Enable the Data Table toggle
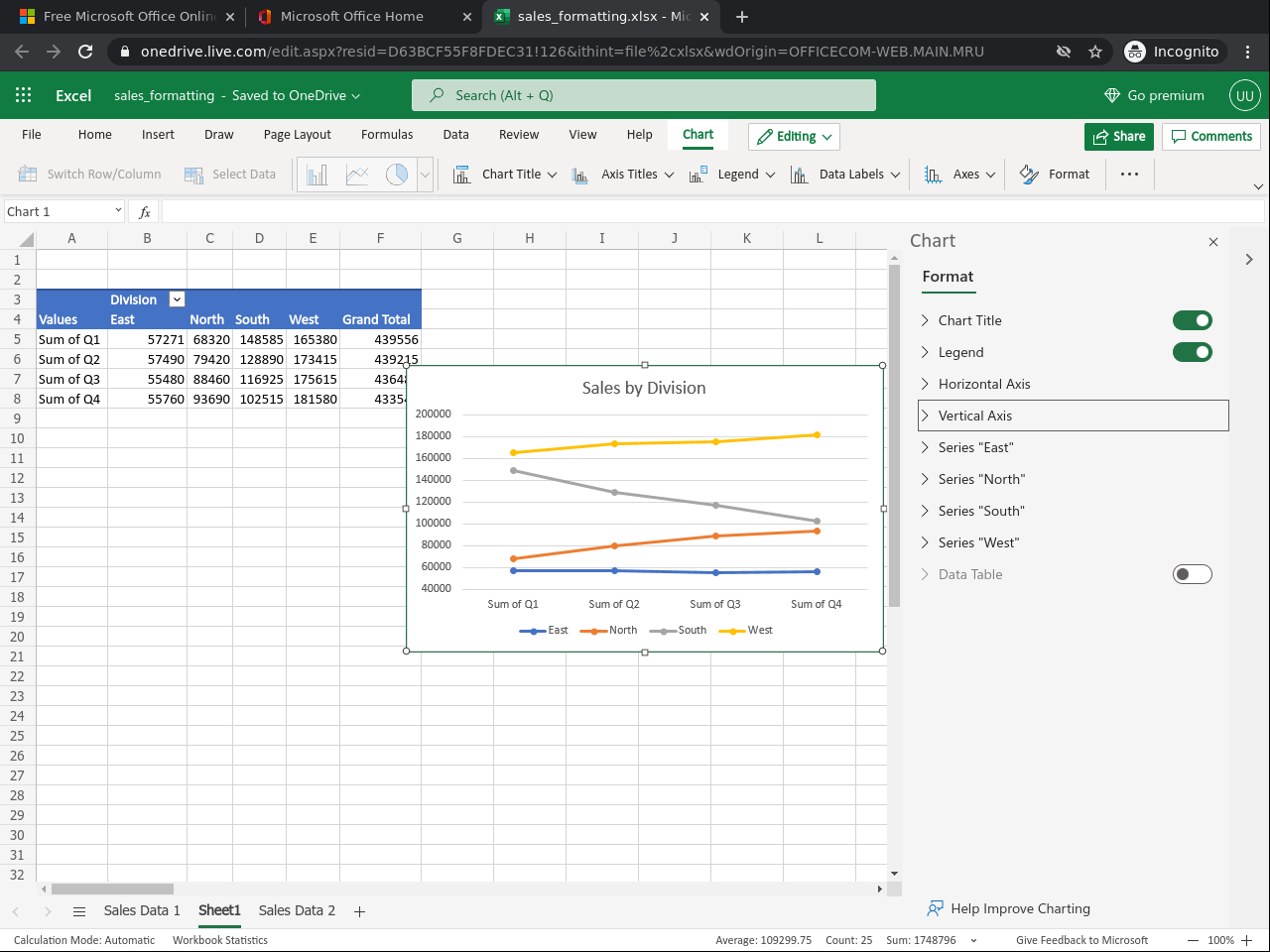 (x=1192, y=574)
